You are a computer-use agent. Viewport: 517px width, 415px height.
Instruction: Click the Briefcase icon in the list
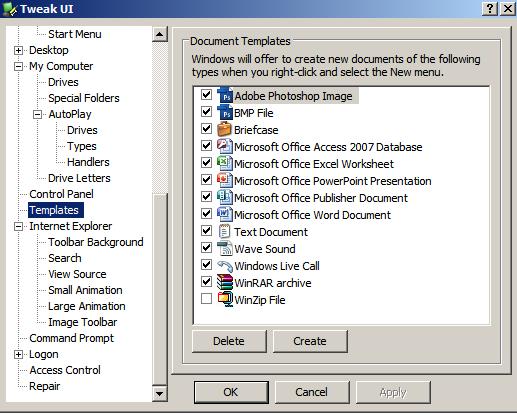pyautogui.click(x=224, y=130)
